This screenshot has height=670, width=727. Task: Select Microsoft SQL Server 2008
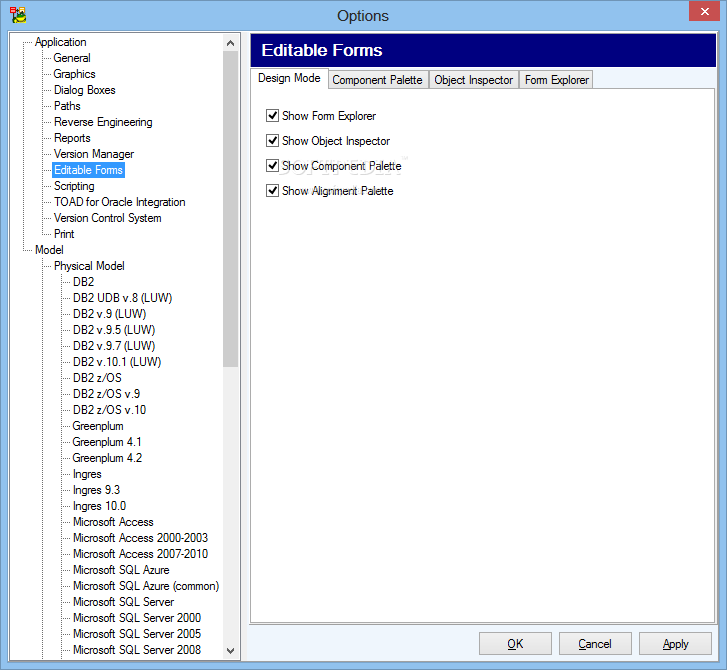click(x=137, y=650)
